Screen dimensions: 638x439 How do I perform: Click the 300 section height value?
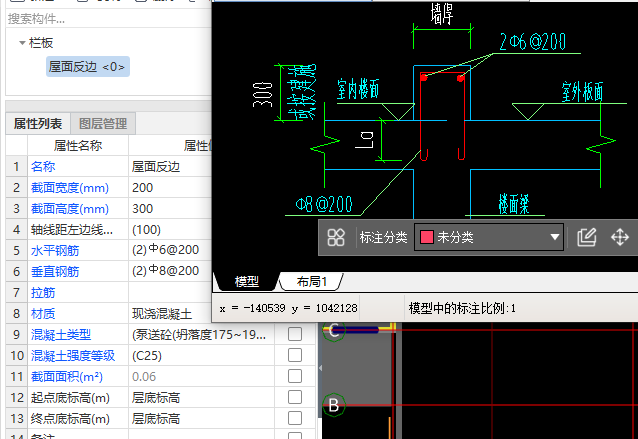click(x=170, y=209)
